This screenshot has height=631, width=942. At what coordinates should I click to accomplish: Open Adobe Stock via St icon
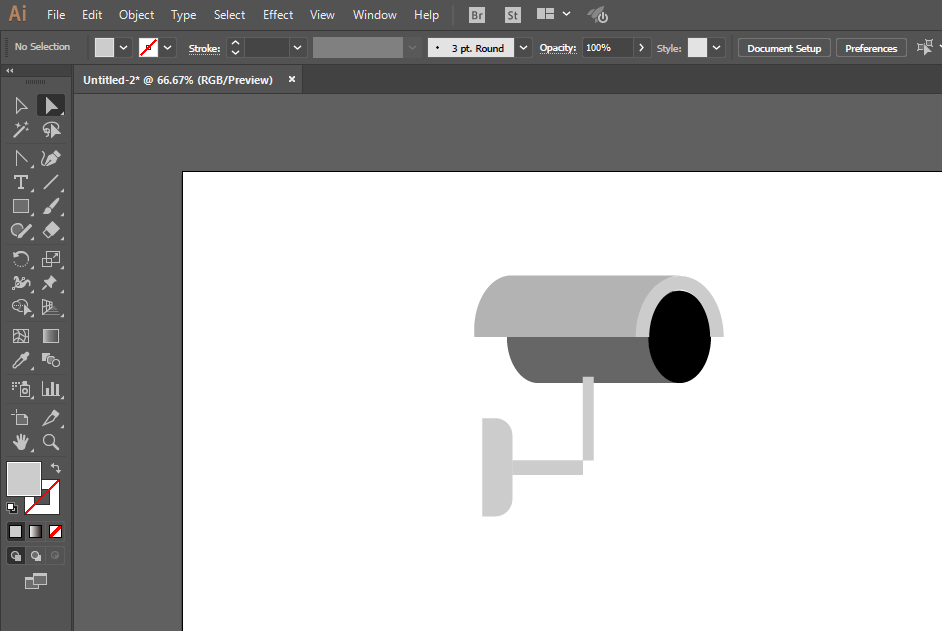(x=512, y=15)
